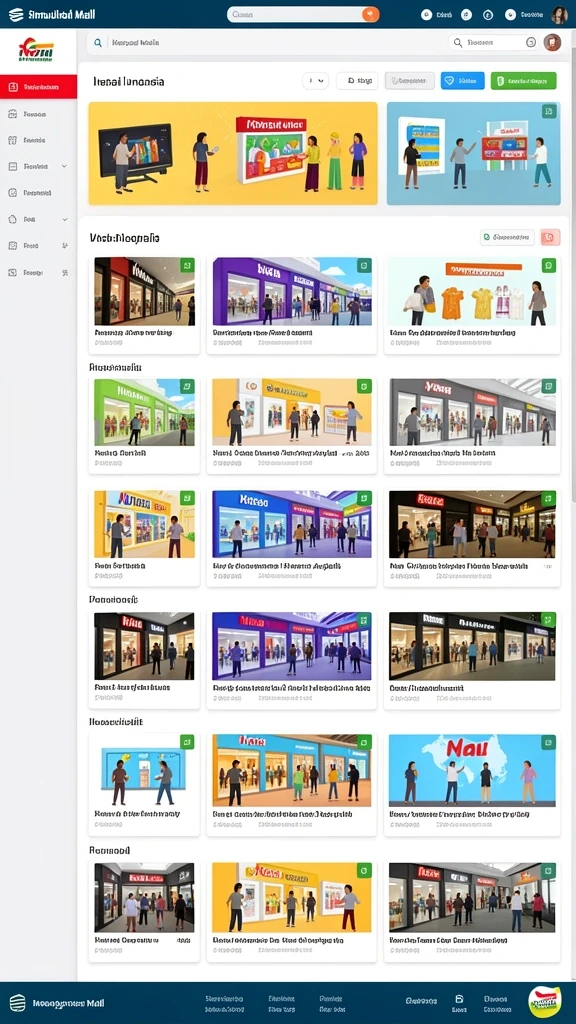Screen dimensions: 576x1024
Task: Expand the sixth sidebar item using its chevron
Action: pos(65,219)
